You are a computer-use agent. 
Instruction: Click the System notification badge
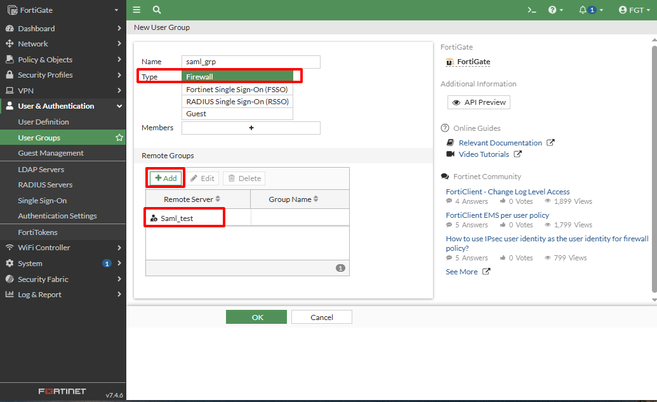coord(107,263)
